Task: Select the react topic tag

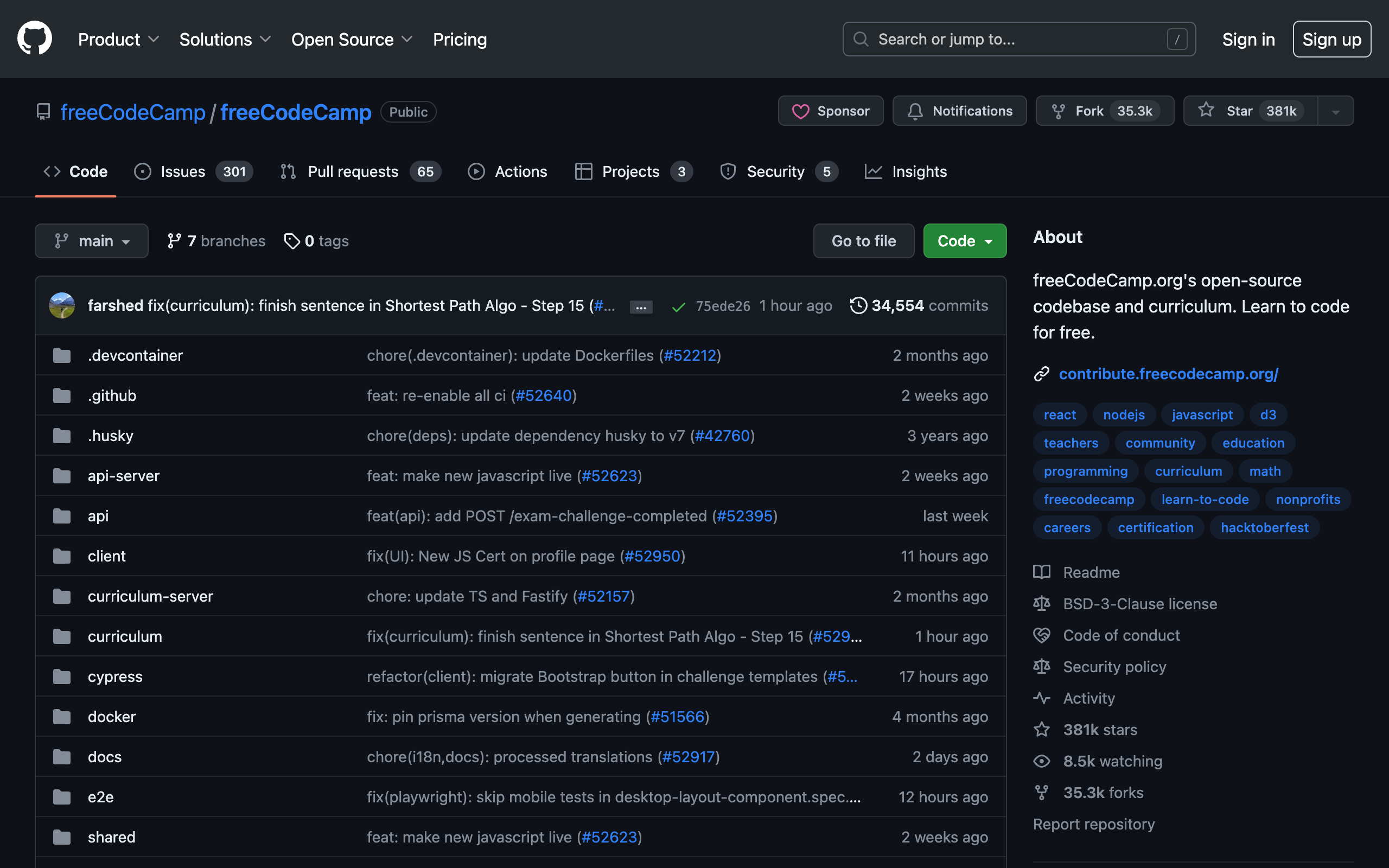Action: [x=1060, y=414]
